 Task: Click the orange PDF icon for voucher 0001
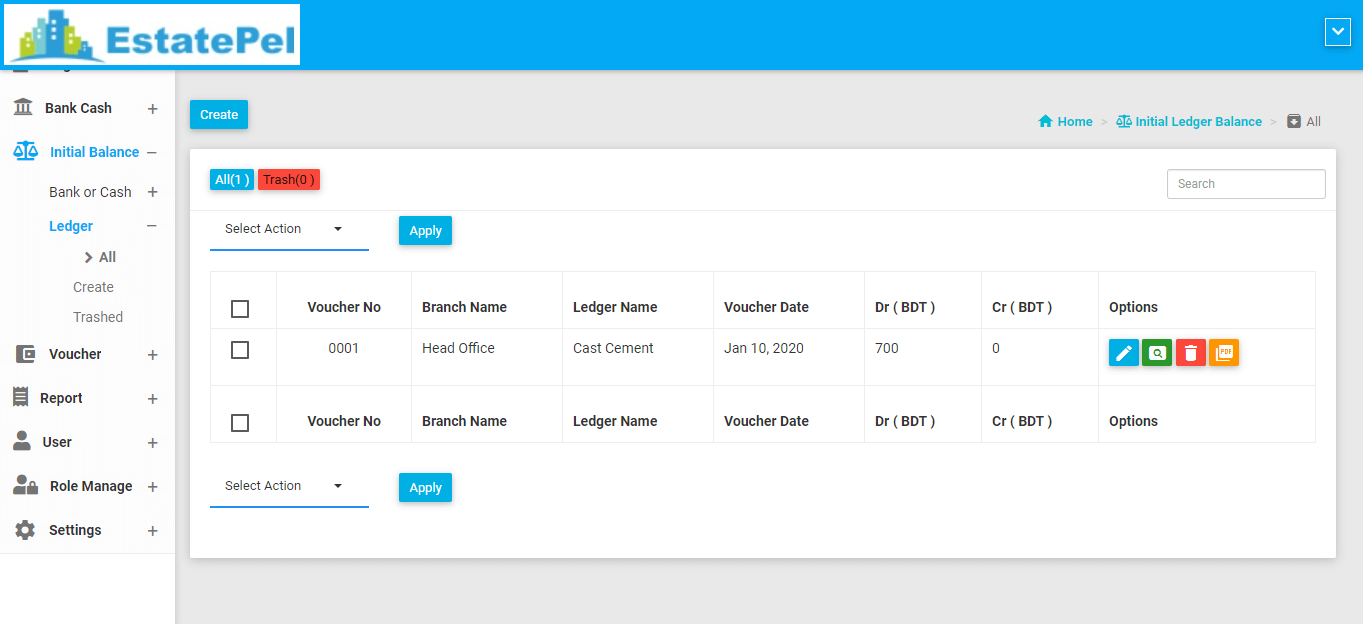pos(1224,353)
